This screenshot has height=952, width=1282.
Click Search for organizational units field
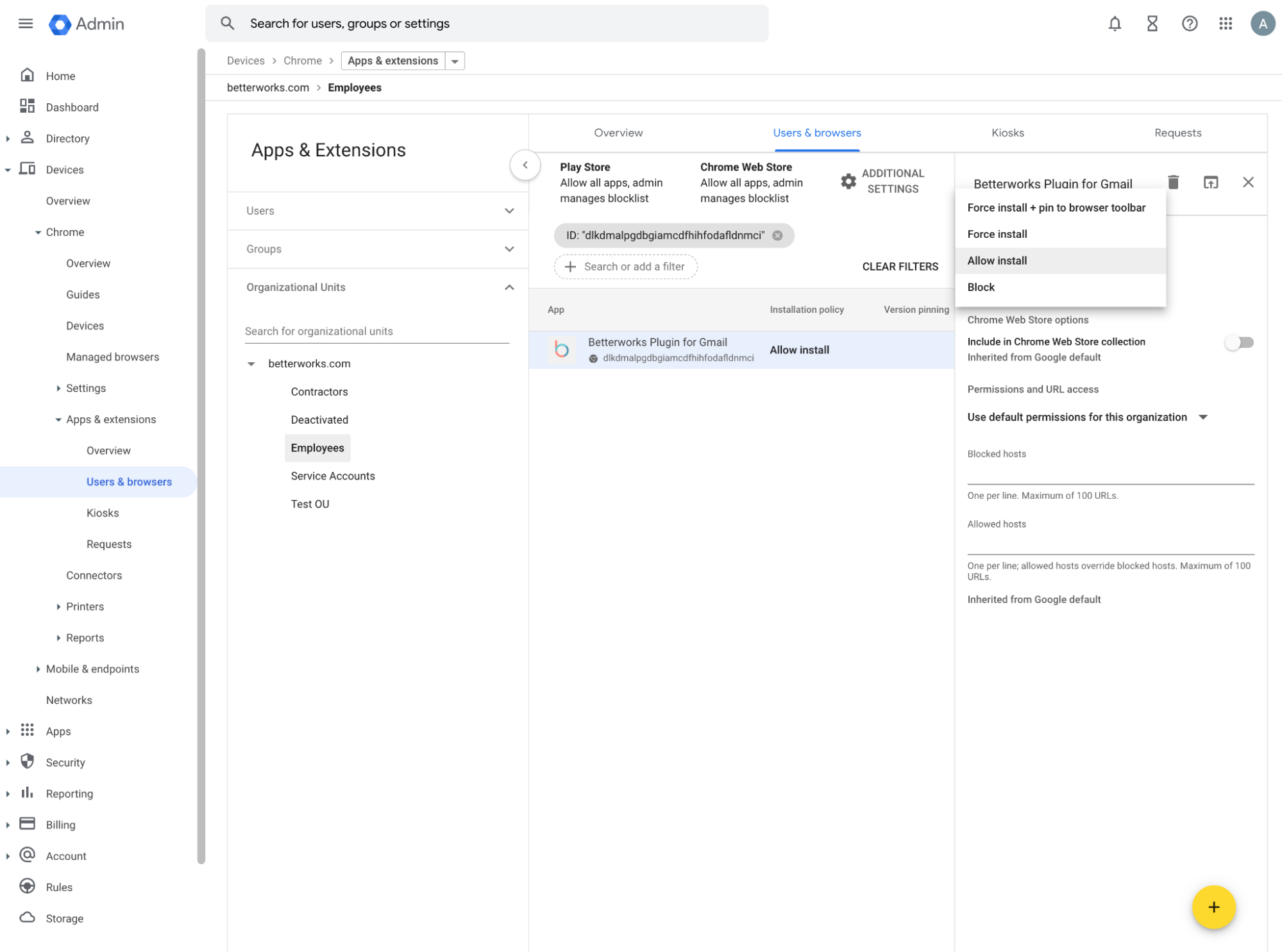tap(376, 331)
